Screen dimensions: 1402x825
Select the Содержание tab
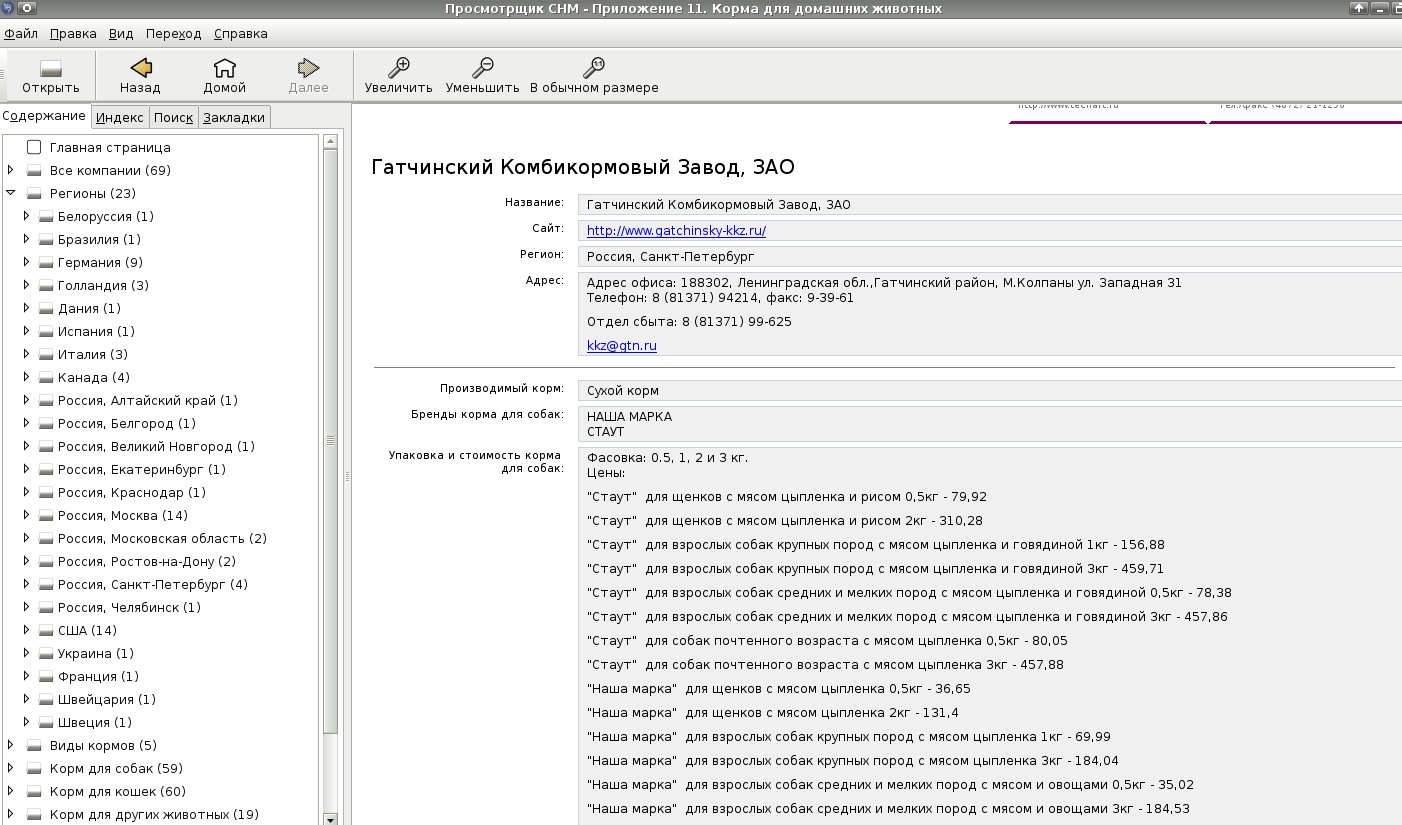[x=45, y=116]
